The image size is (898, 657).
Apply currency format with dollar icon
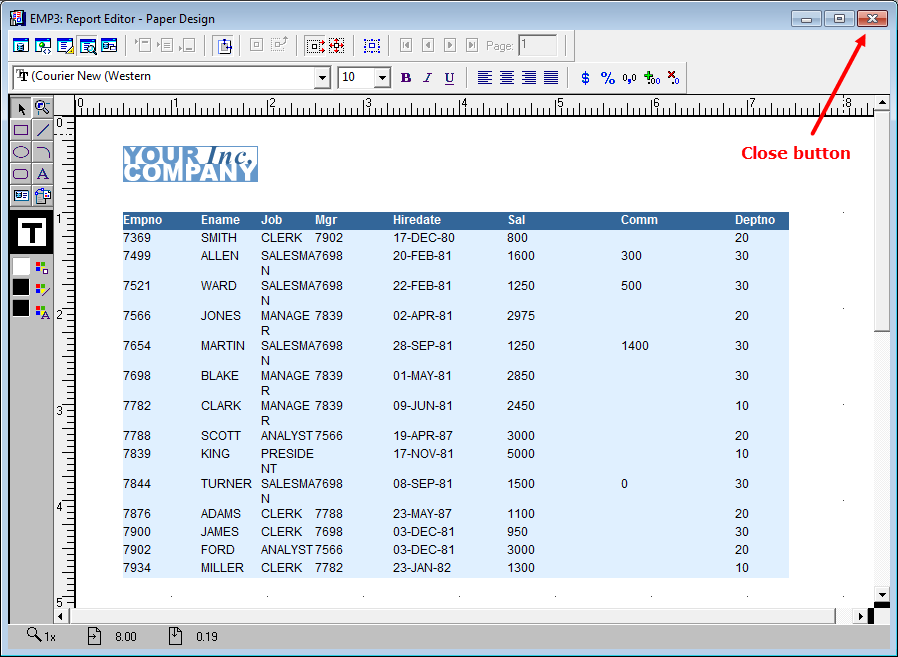585,77
